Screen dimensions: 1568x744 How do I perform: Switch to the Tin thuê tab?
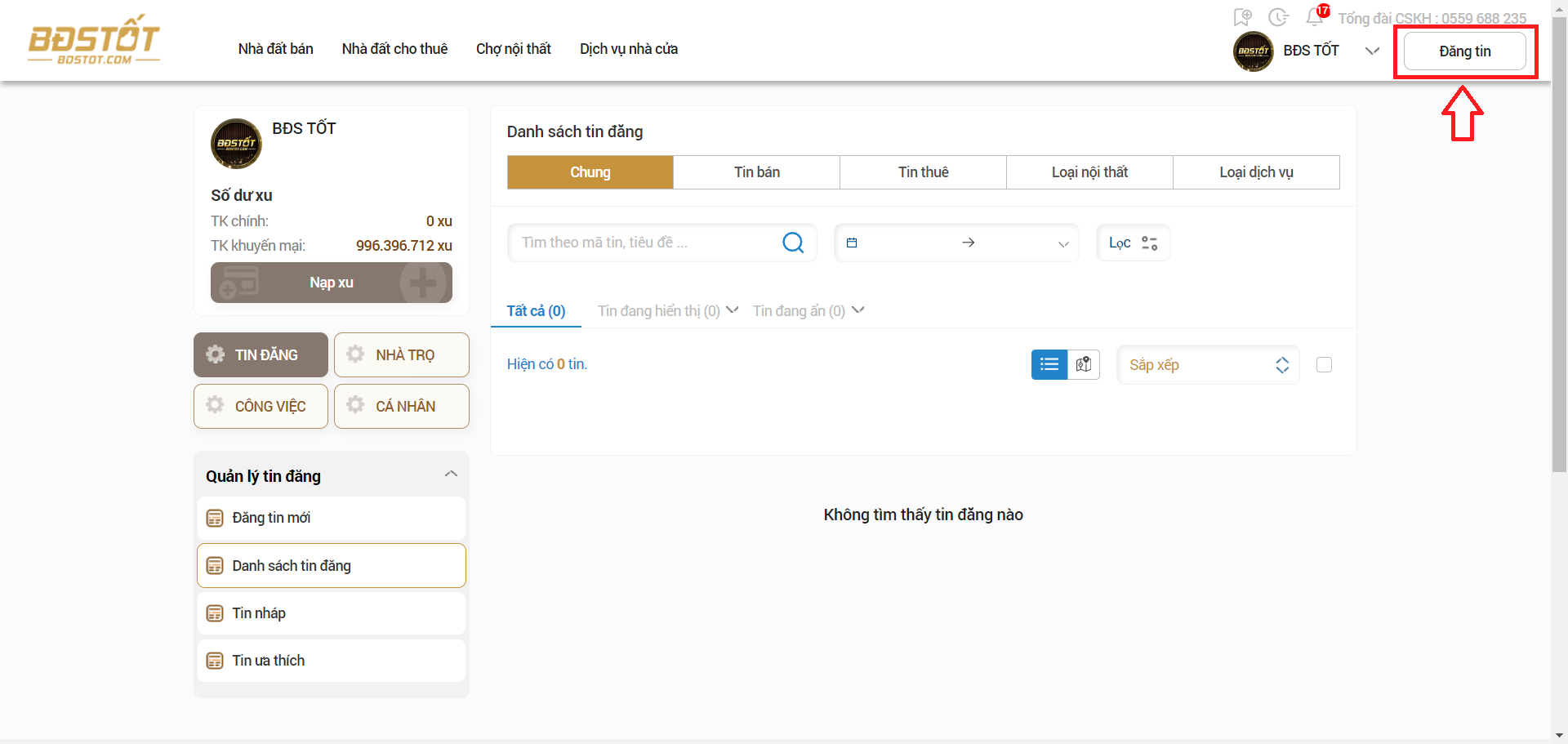(x=924, y=172)
